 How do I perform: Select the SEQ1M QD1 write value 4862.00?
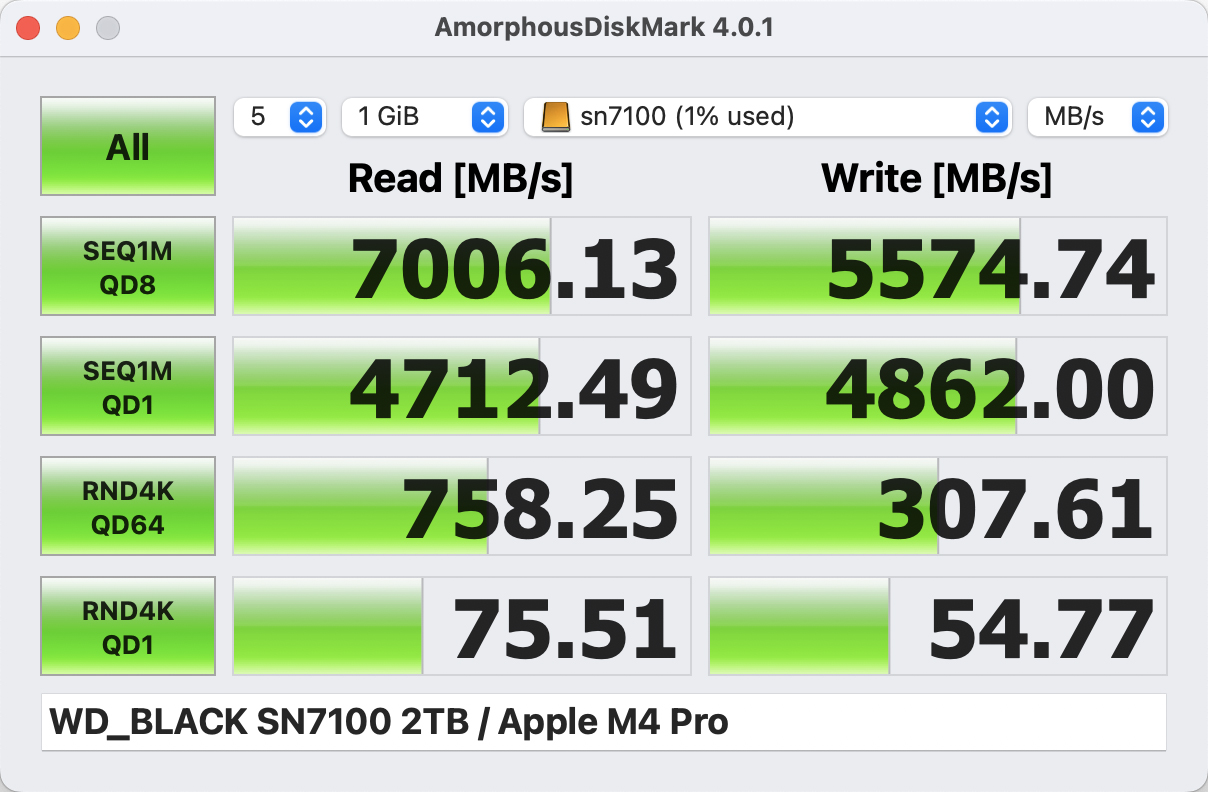pos(937,387)
